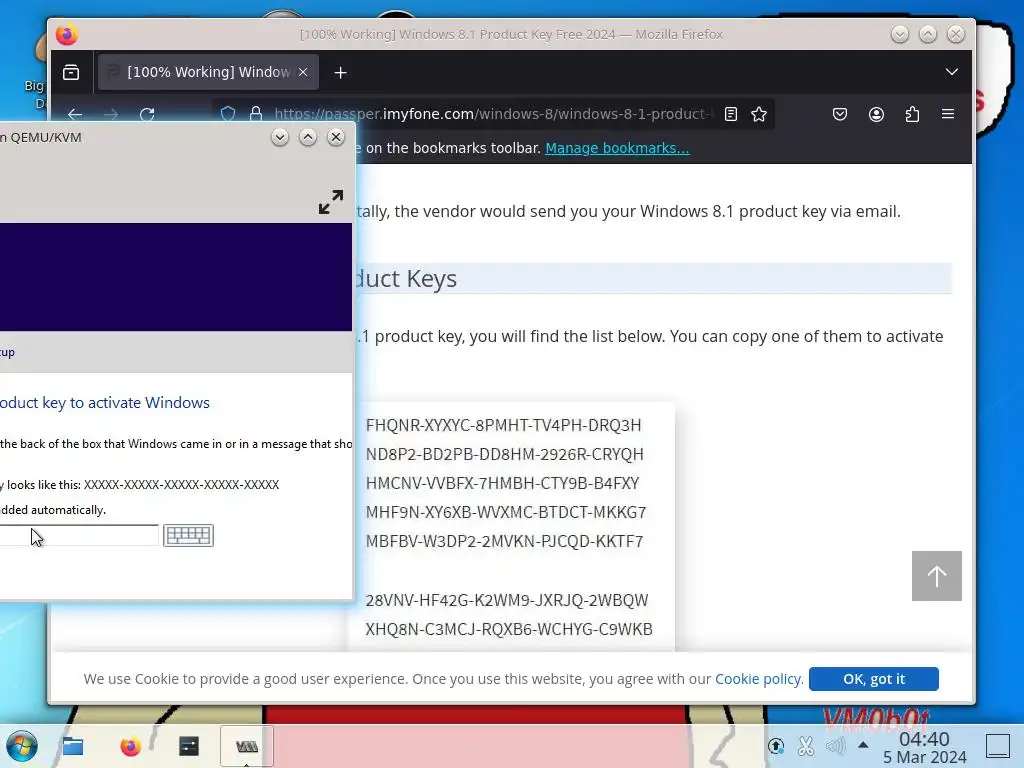Viewport: 1024px width, 768px height.
Task: Click the Firefox URL address field
Action: (x=493, y=114)
